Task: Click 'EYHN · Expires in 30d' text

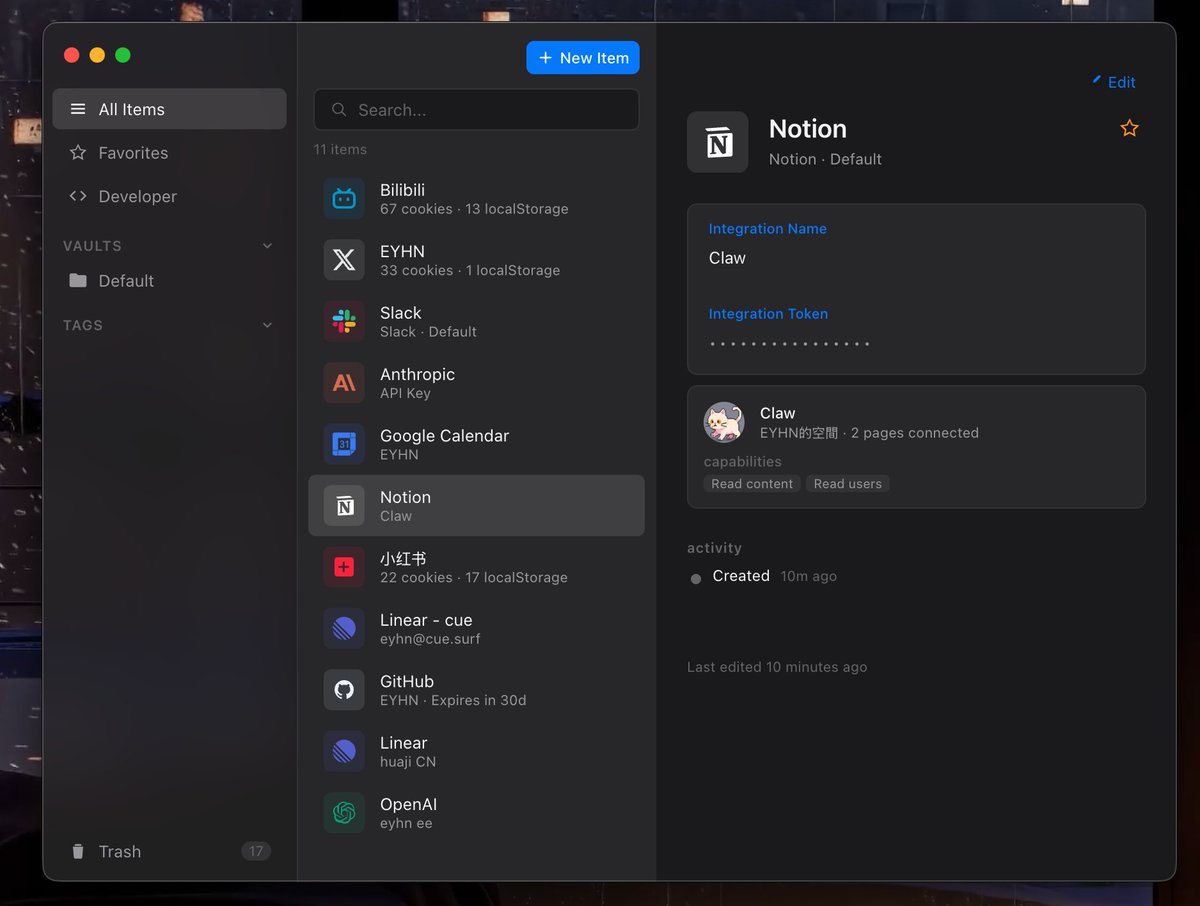Action: 453,701
